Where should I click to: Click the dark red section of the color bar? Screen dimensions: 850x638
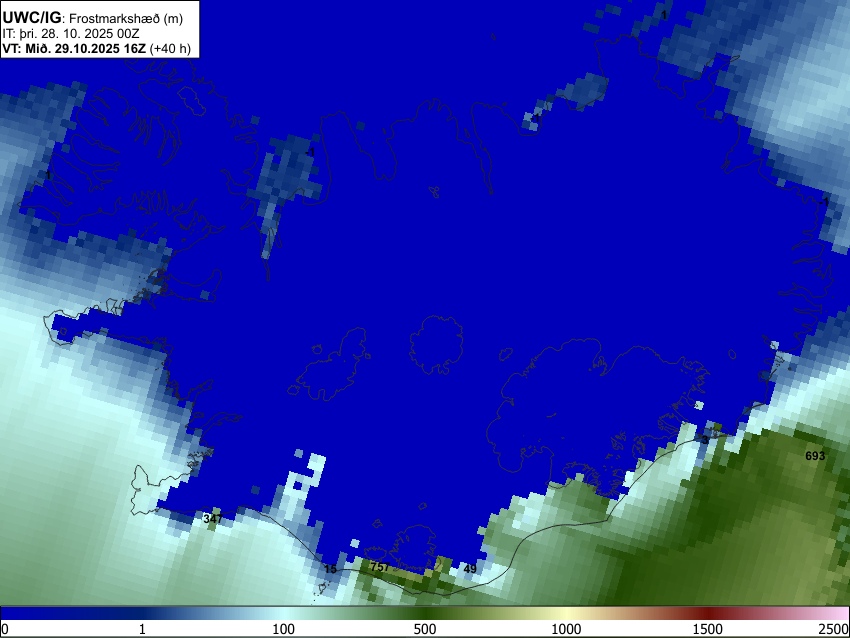click(x=708, y=614)
